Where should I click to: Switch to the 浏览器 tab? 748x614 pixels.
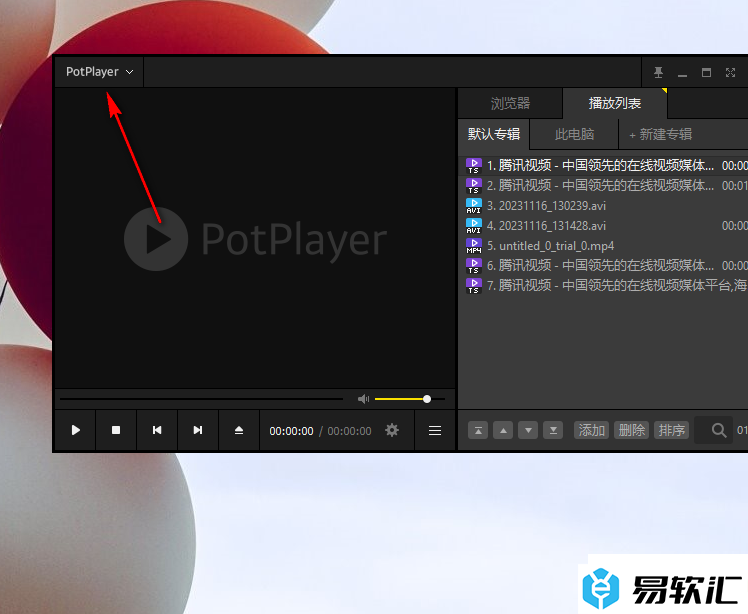pyautogui.click(x=510, y=103)
